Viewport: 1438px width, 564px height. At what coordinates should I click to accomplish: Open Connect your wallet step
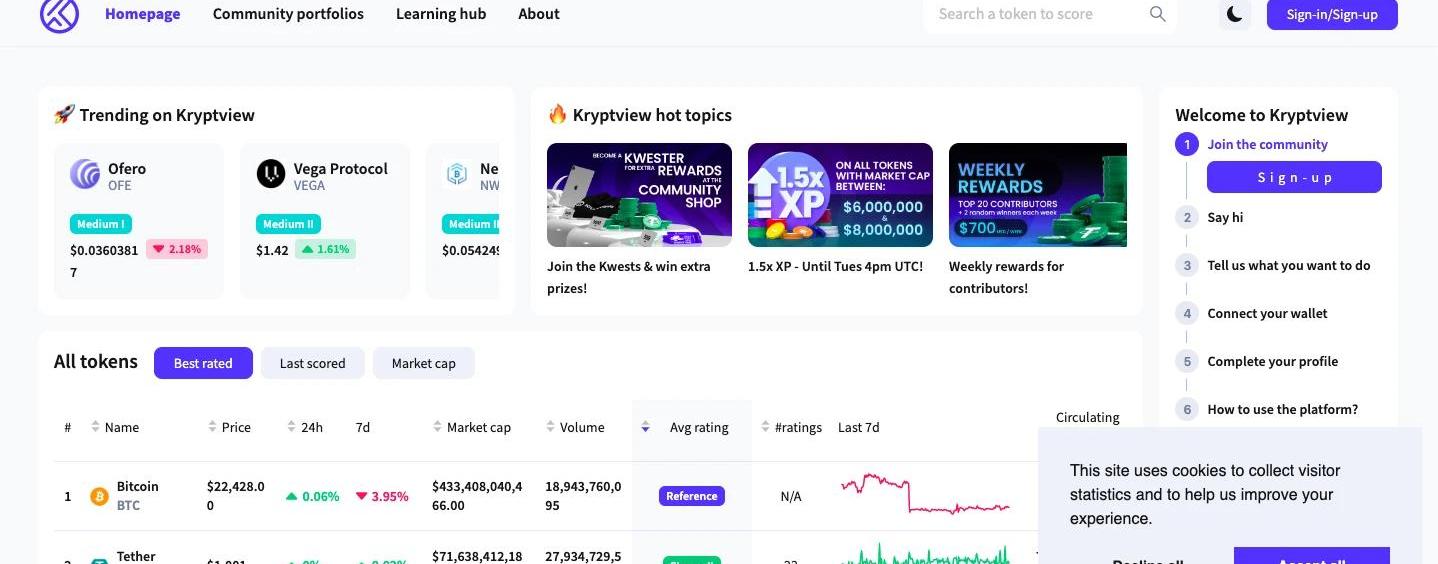pyautogui.click(x=1267, y=313)
